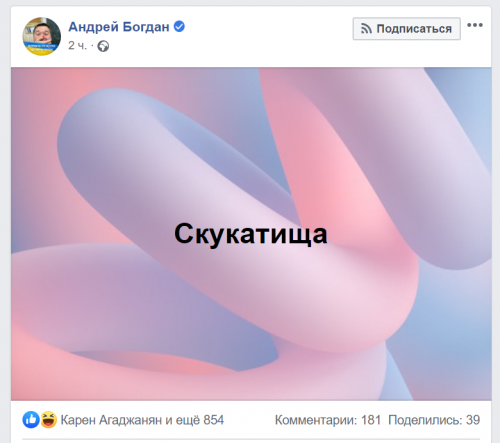Click the blue verified badge icon
Viewport: 500px width, 443px height.
179,26
